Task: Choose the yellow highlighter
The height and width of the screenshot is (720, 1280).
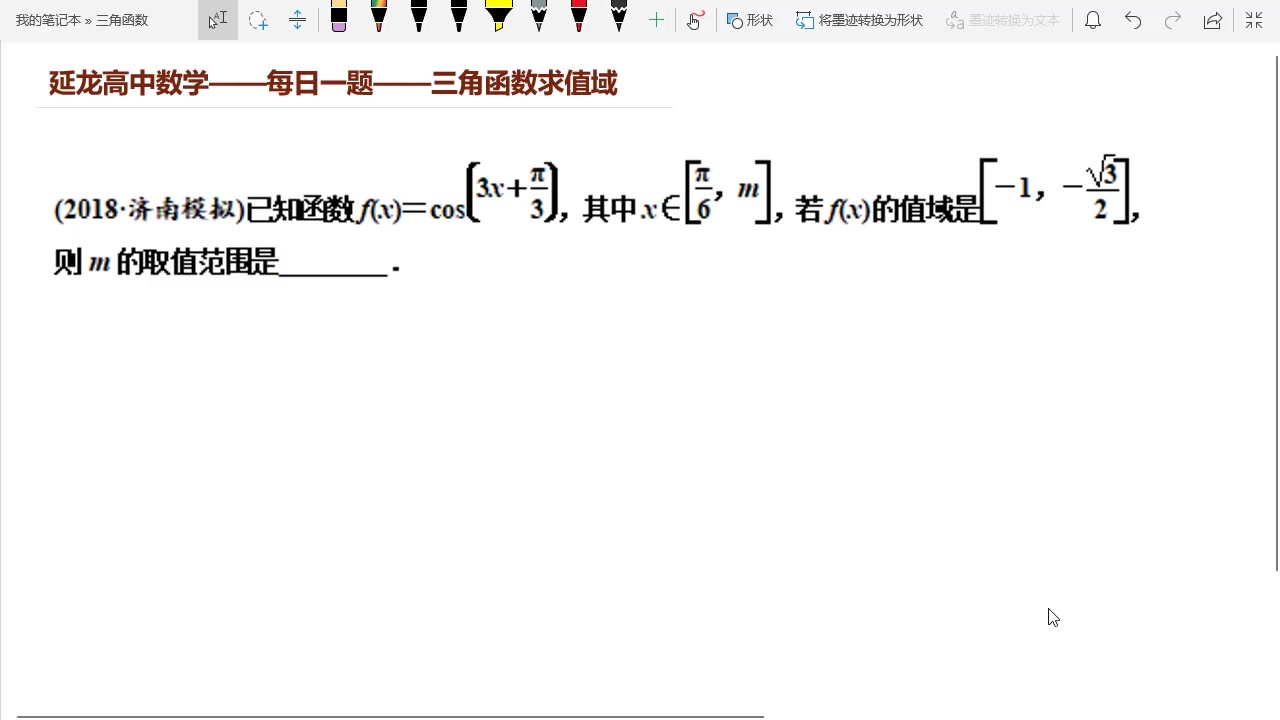Action: tap(499, 17)
